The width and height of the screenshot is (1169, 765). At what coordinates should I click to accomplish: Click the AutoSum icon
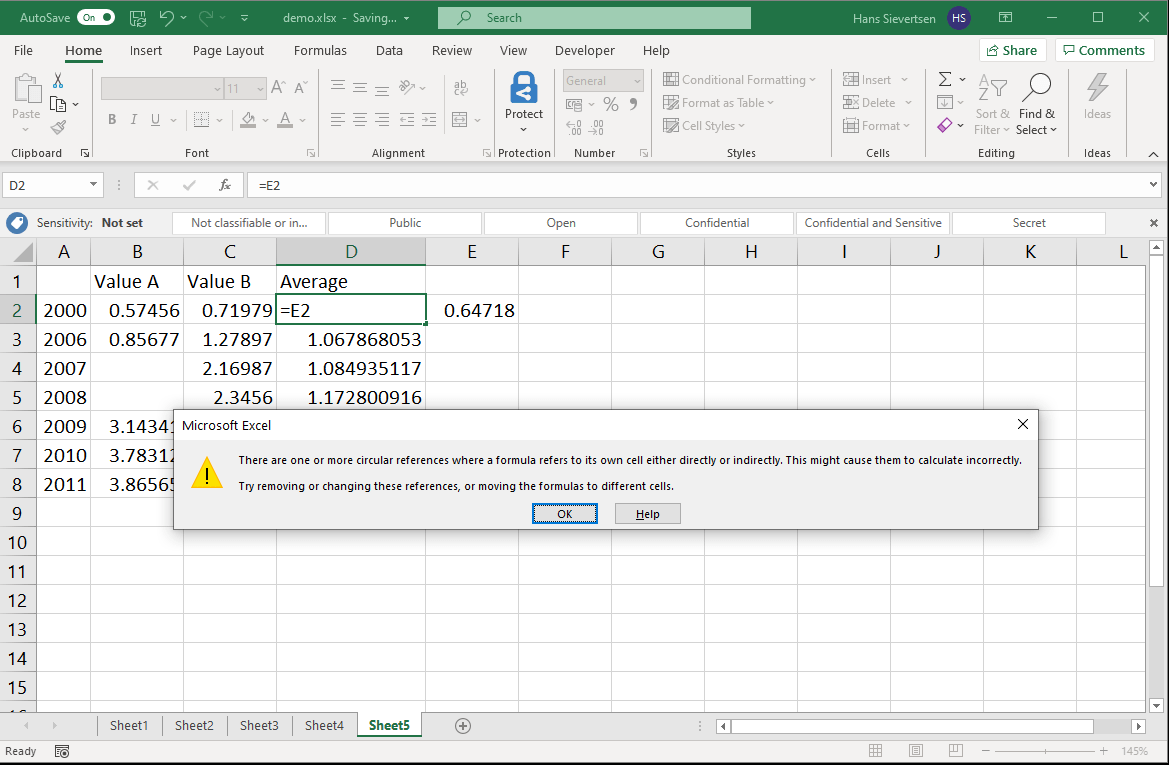pyautogui.click(x=944, y=79)
